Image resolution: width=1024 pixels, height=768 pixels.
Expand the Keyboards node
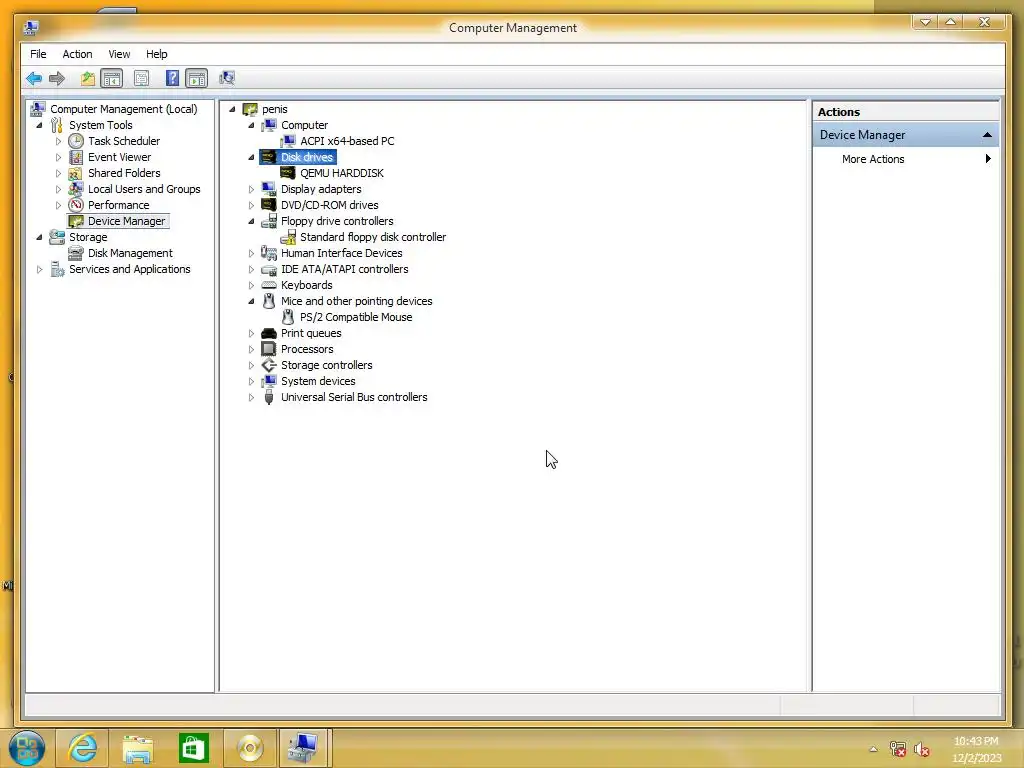click(251, 285)
